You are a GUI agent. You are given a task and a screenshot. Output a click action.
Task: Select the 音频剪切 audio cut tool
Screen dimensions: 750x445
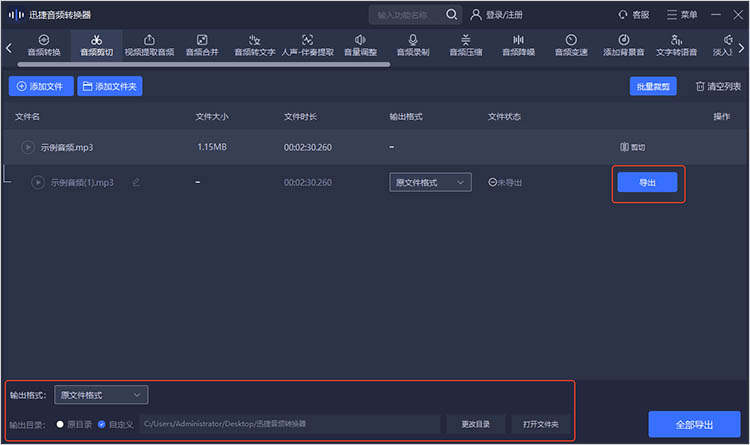[x=97, y=45]
